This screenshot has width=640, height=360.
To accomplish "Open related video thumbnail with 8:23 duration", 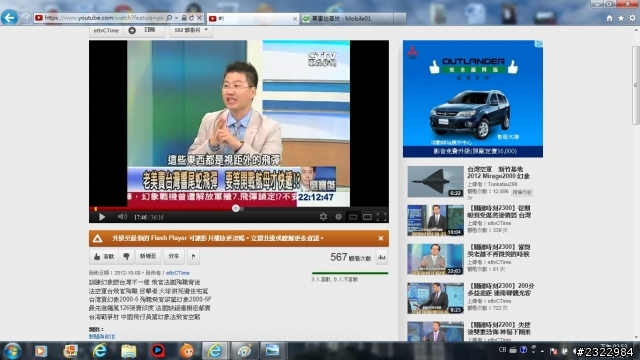I will 435,298.
